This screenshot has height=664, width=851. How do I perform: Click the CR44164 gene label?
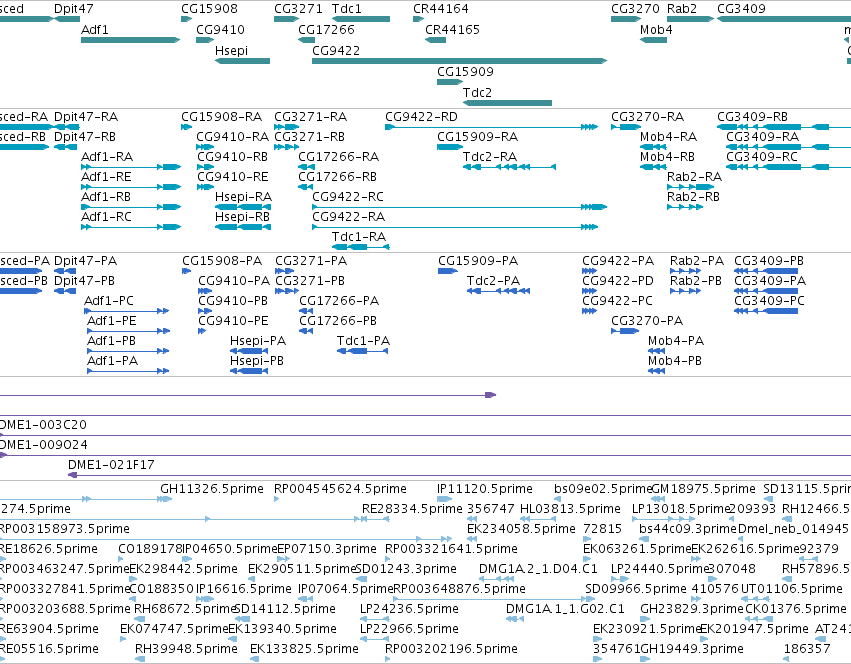pos(441,9)
